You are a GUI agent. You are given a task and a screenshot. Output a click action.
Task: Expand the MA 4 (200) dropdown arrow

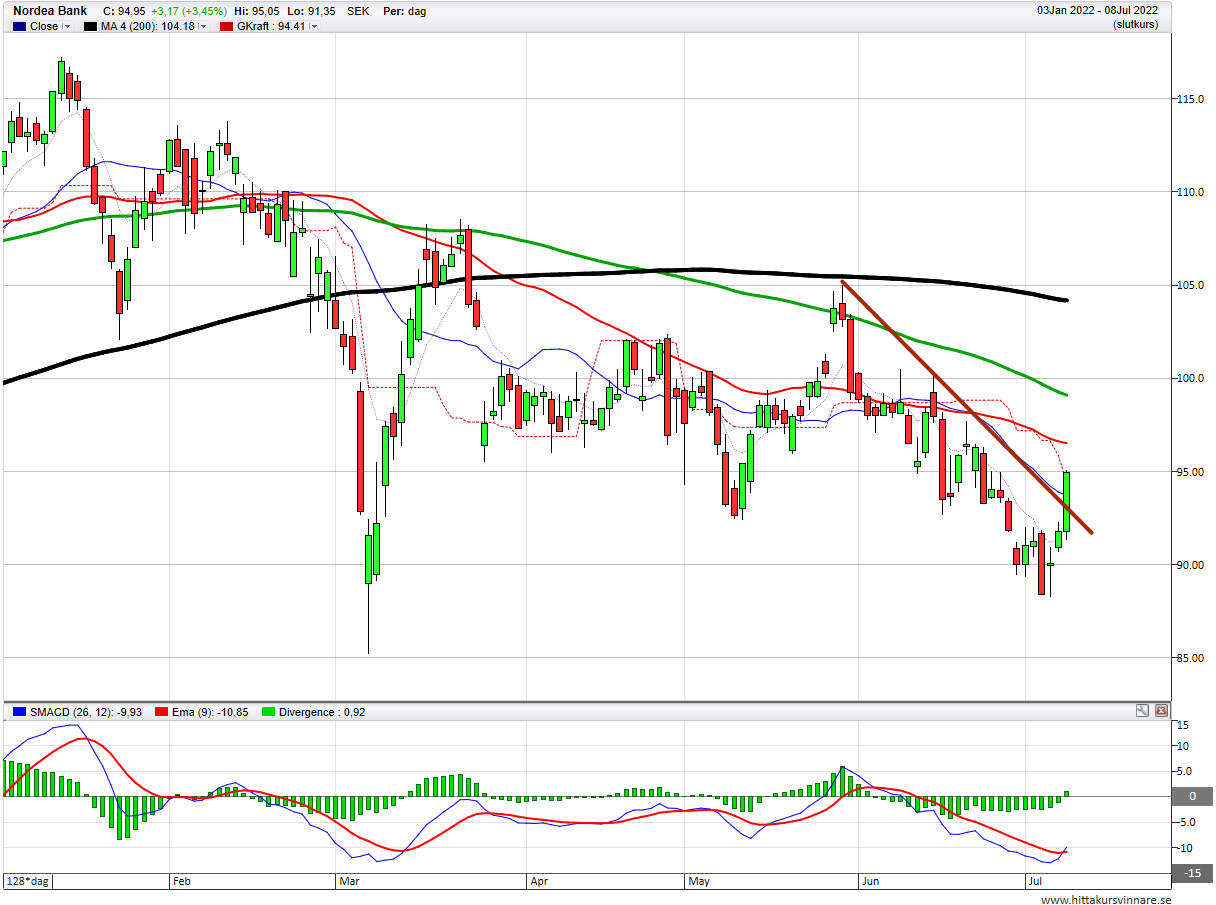(203, 27)
